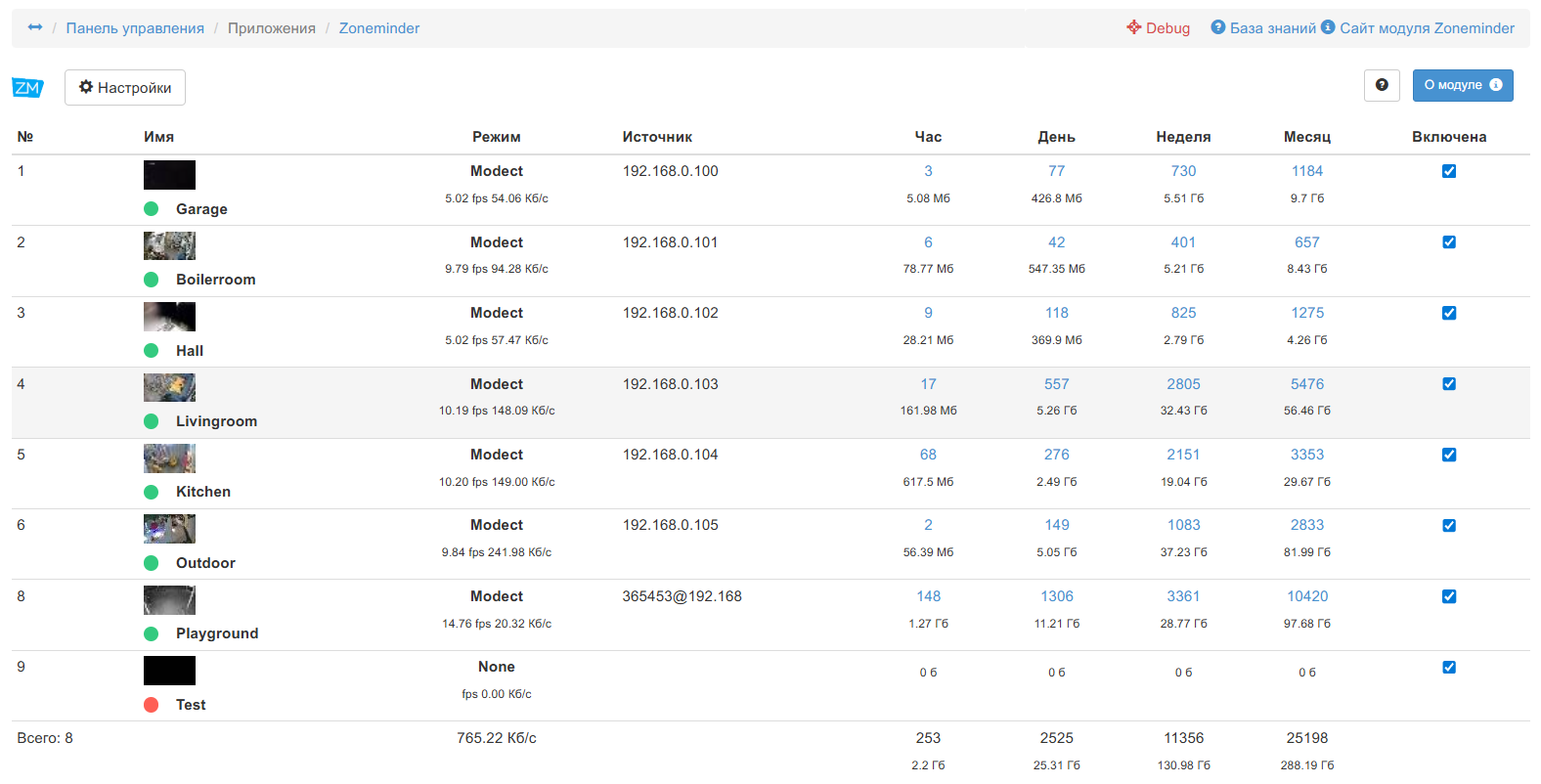The width and height of the screenshot is (1541, 784).
Task: Click the О модуле button
Action: click(x=1462, y=86)
